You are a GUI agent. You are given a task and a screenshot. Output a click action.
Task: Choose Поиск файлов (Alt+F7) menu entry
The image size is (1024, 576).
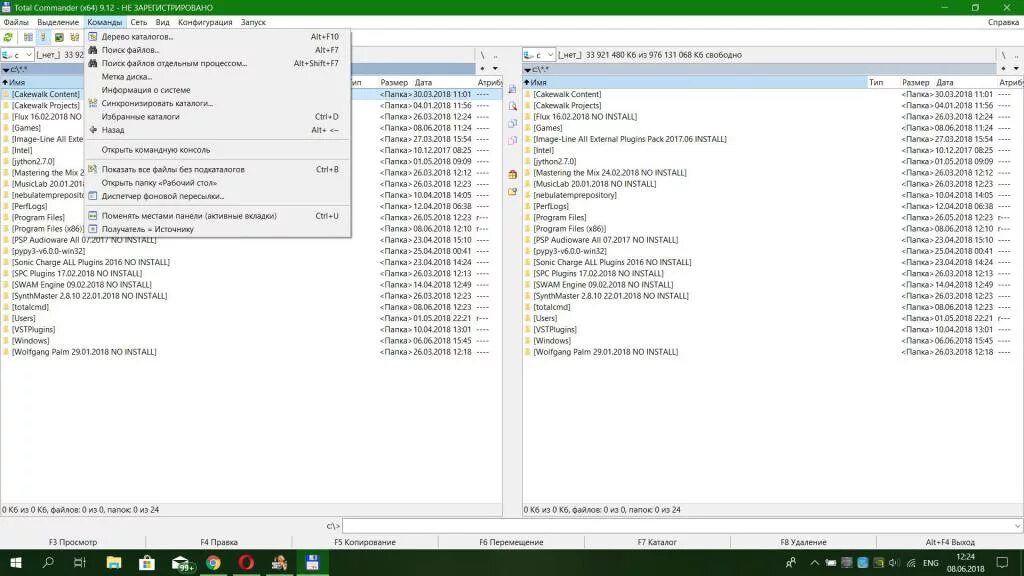[x=217, y=50]
